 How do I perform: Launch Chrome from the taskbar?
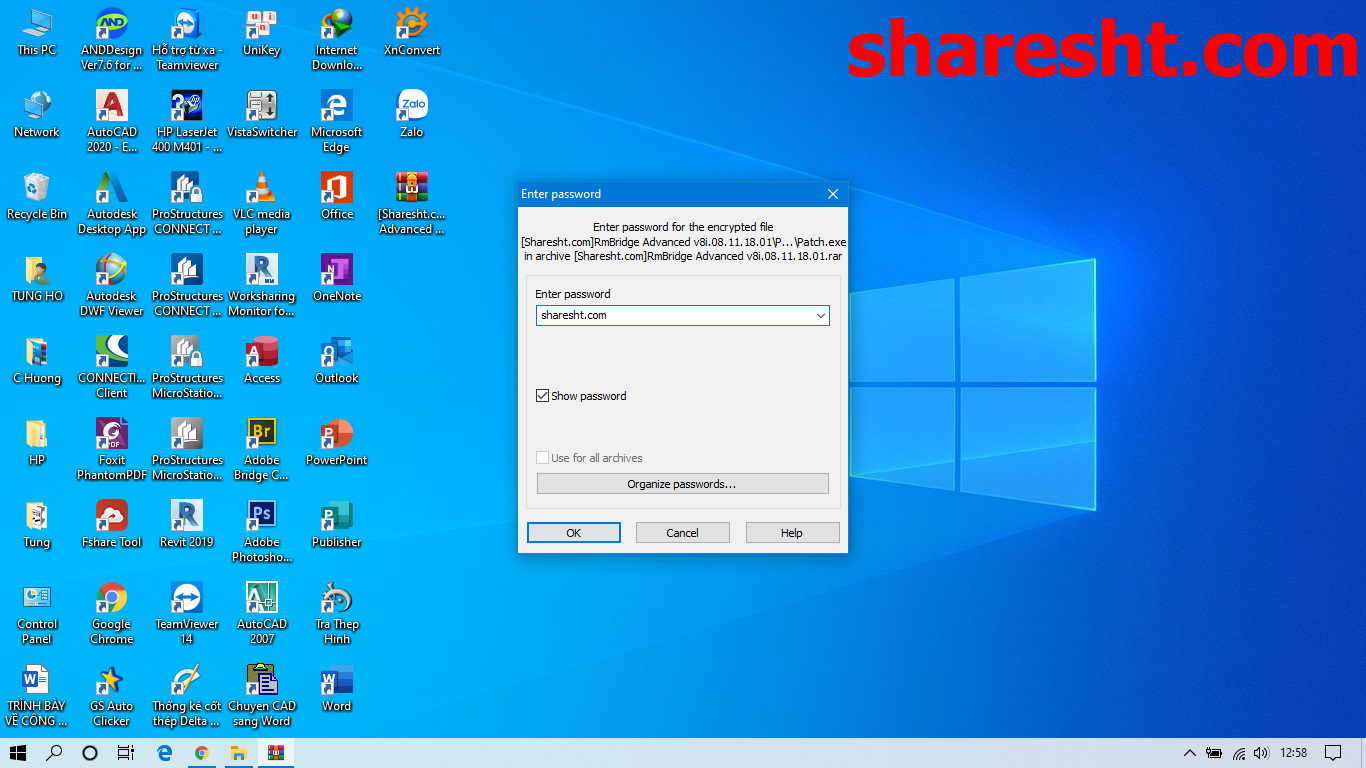click(x=202, y=753)
